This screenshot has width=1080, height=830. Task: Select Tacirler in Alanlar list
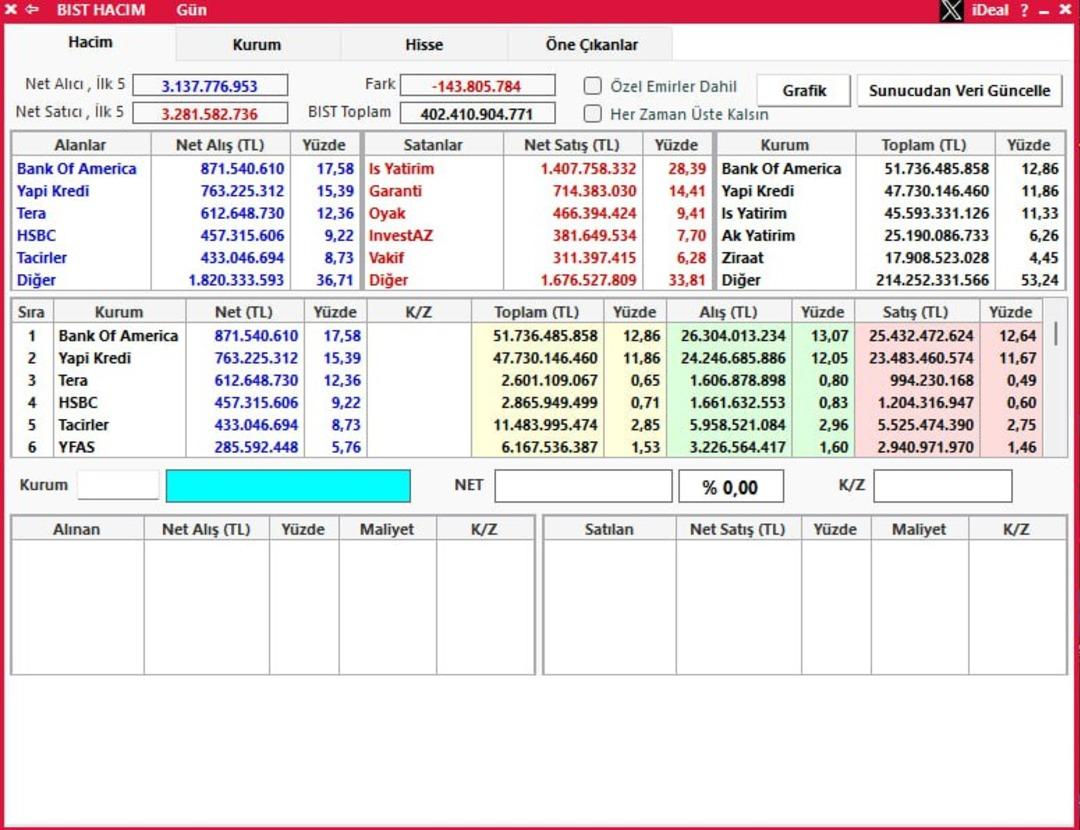click(x=42, y=258)
